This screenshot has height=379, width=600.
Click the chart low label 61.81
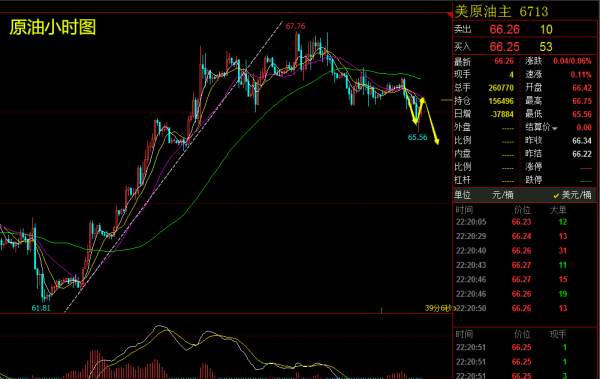pos(41,308)
